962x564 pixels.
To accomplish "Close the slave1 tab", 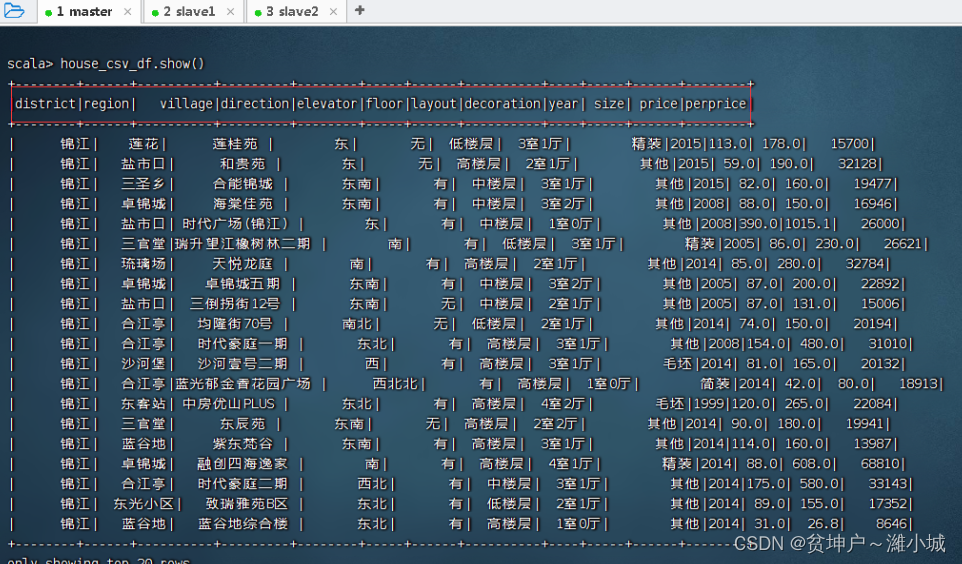I will (230, 12).
